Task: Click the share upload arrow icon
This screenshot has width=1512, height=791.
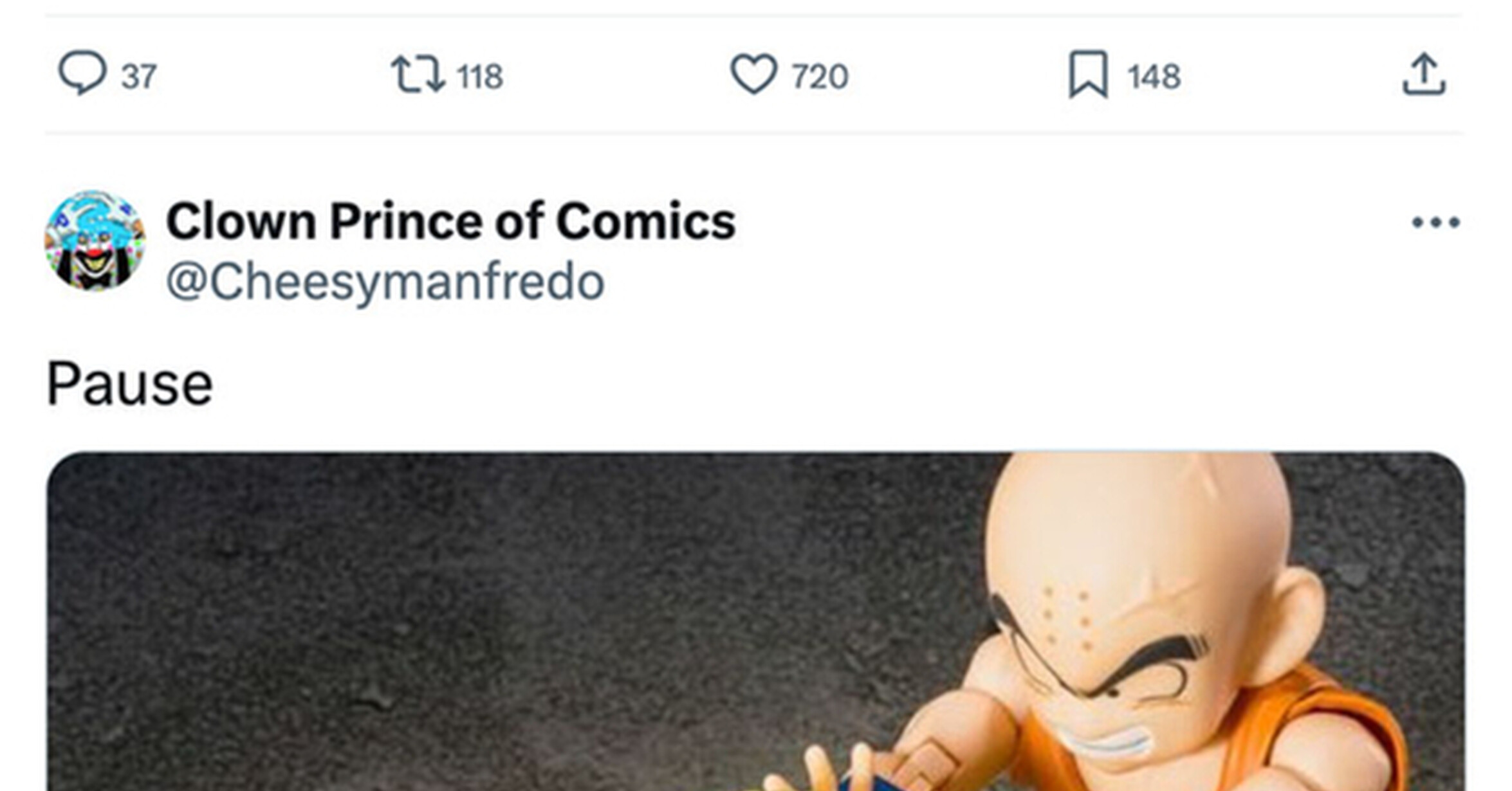Action: pos(1424,75)
